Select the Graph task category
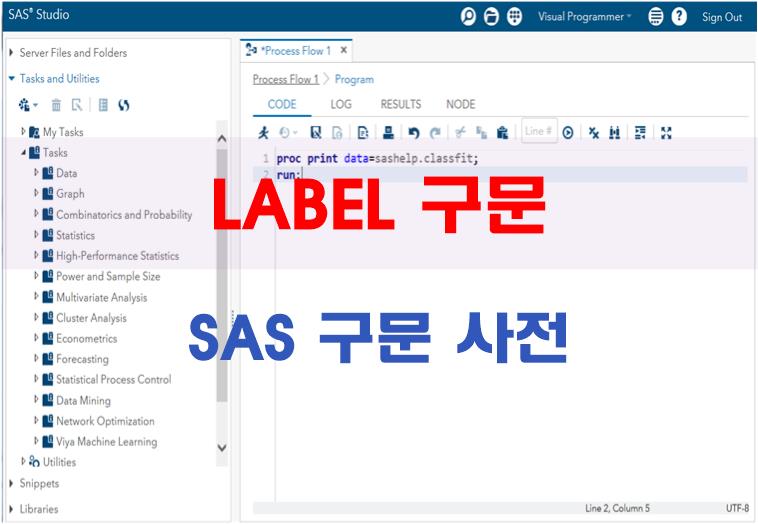The image size is (758, 524). tap(70, 194)
